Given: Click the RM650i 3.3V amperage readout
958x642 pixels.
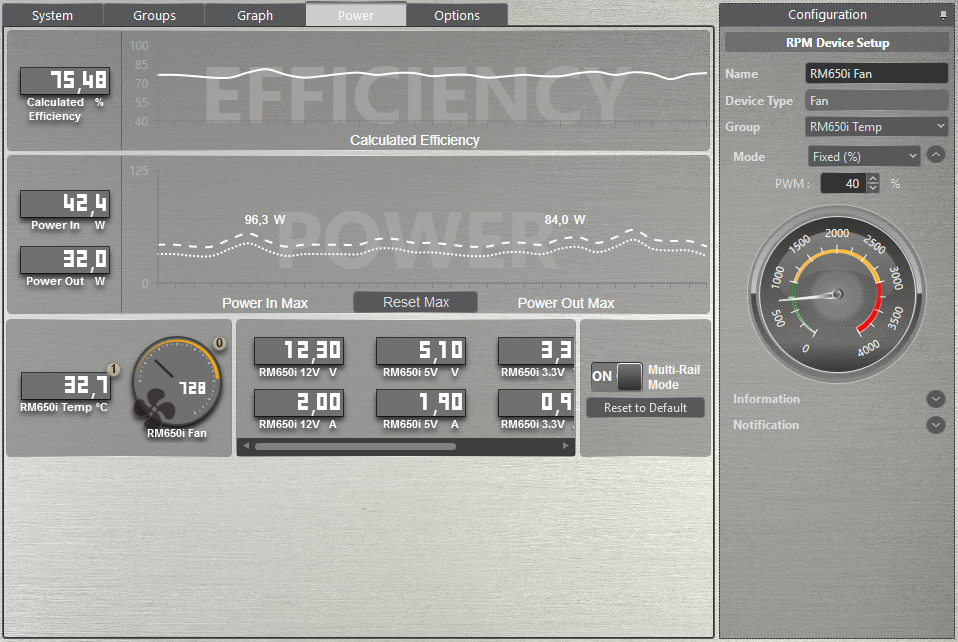Looking at the screenshot, I should [x=536, y=403].
